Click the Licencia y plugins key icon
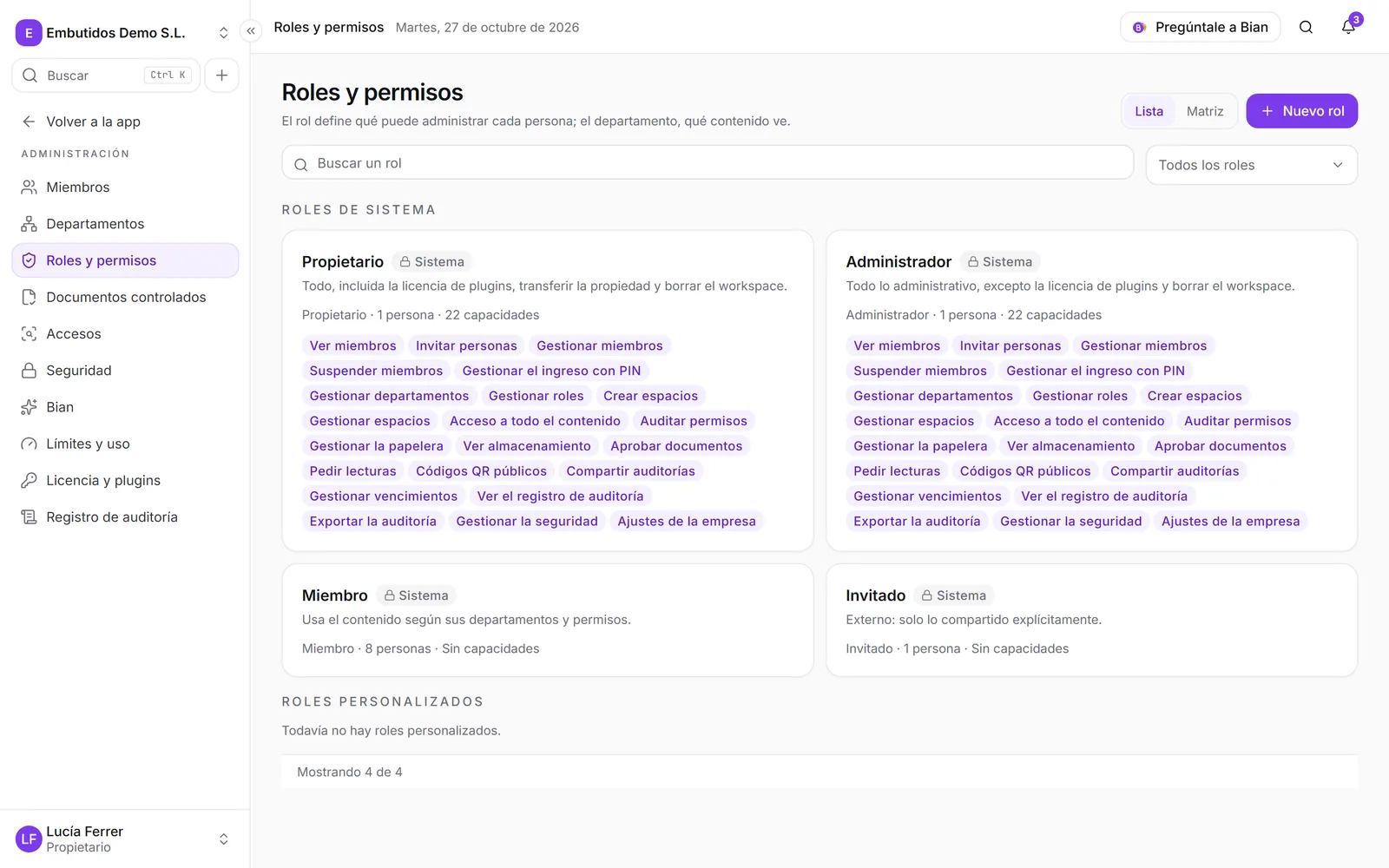Viewport: 1389px width, 868px height. (29, 480)
